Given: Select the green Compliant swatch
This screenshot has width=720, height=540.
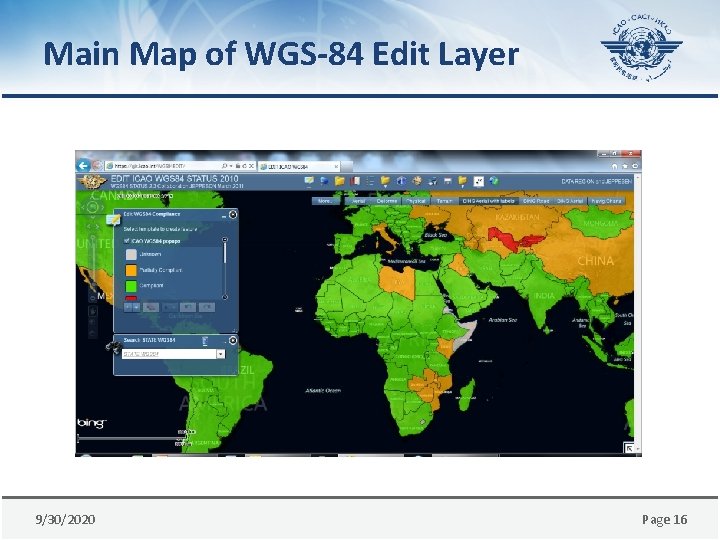Looking at the screenshot, I should pyautogui.click(x=131, y=286).
